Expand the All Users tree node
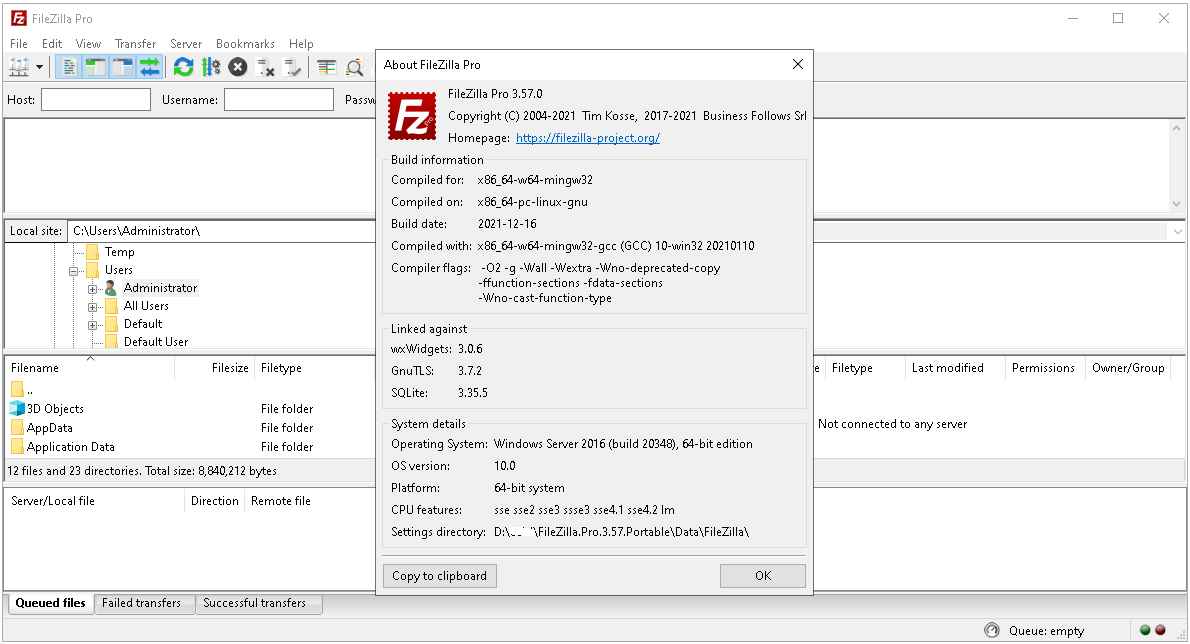The width and height of the screenshot is (1190, 644). [93, 307]
